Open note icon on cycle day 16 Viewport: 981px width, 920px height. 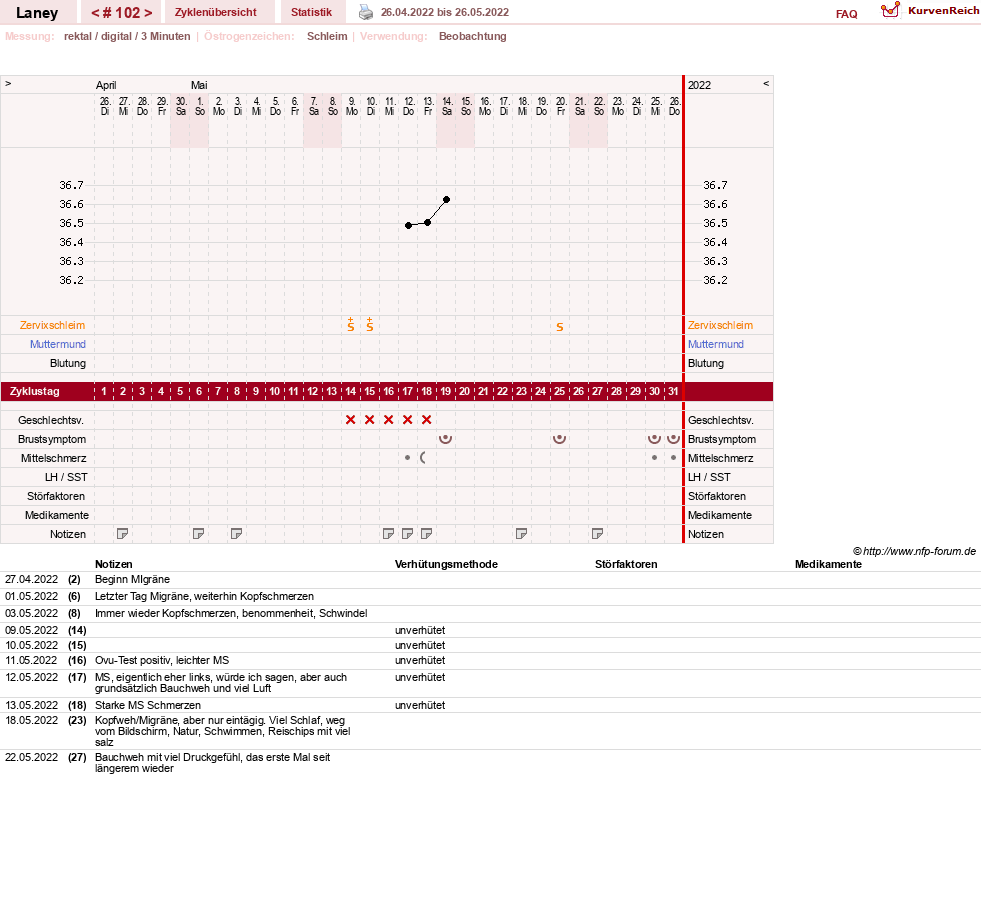point(389,534)
